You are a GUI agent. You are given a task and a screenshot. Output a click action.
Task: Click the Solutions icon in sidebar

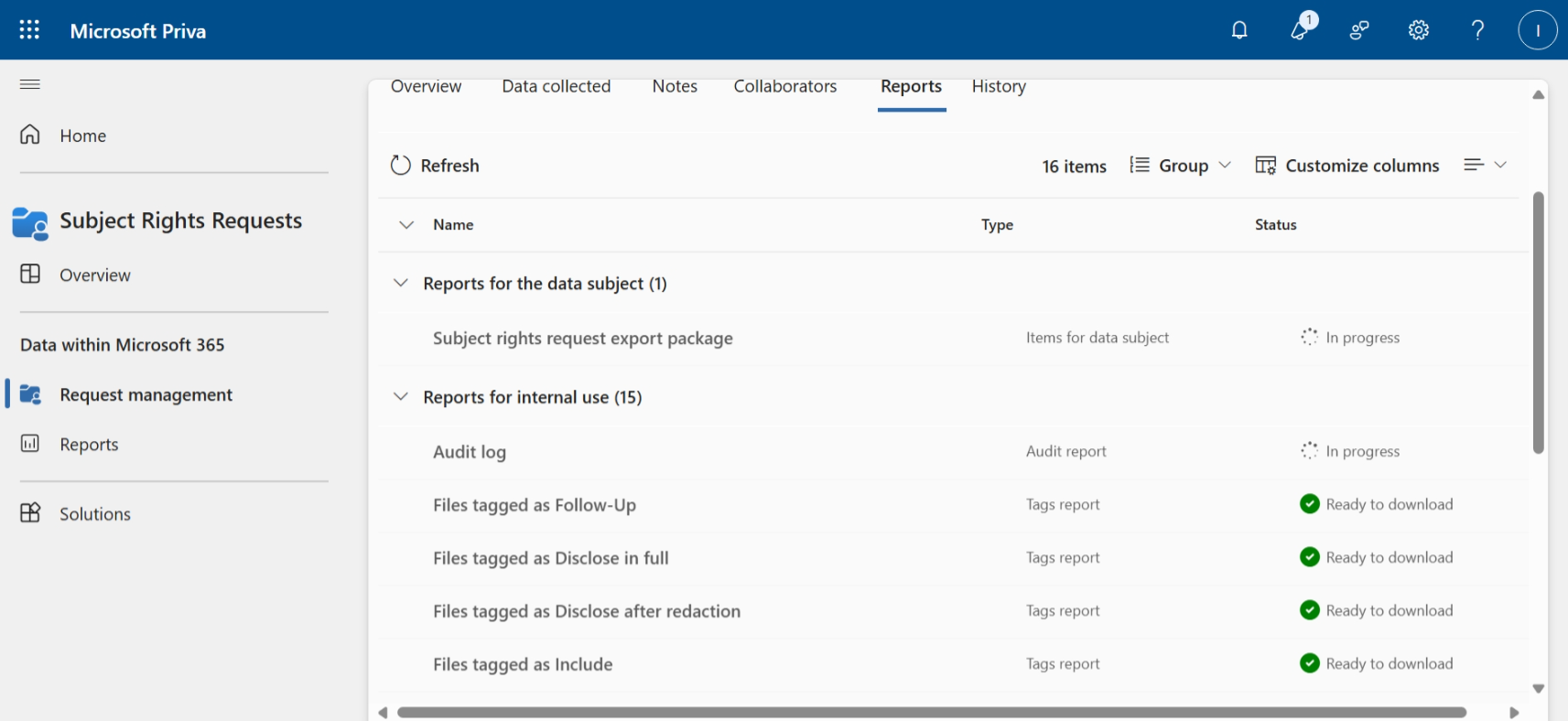tap(30, 512)
